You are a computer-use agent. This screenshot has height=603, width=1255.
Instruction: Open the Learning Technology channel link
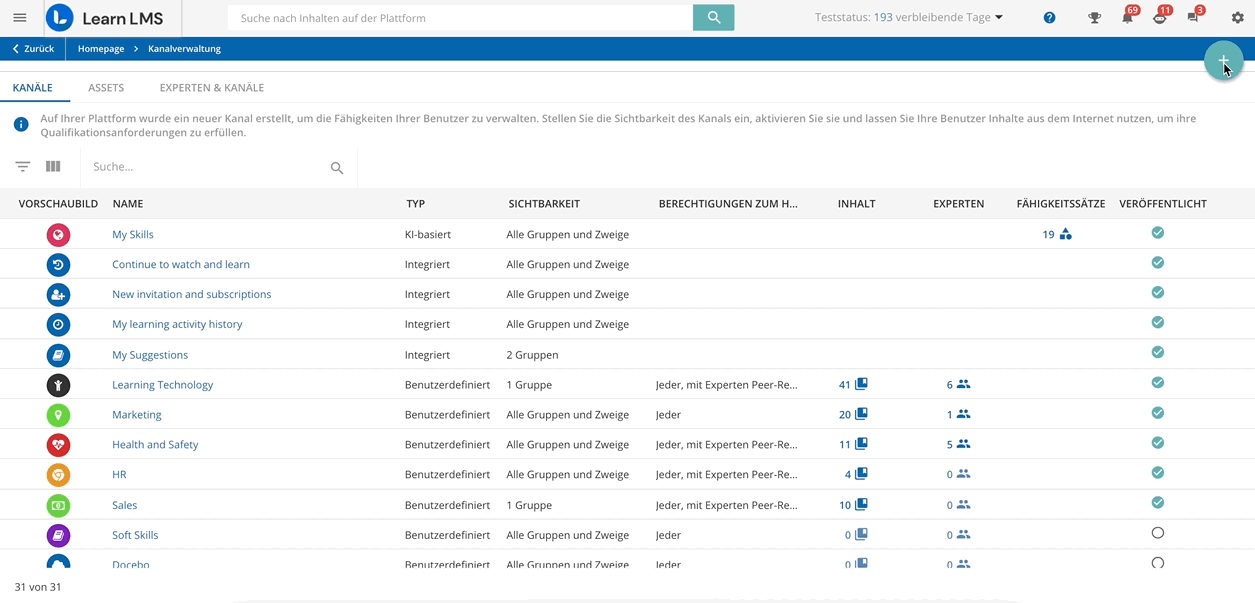click(162, 385)
